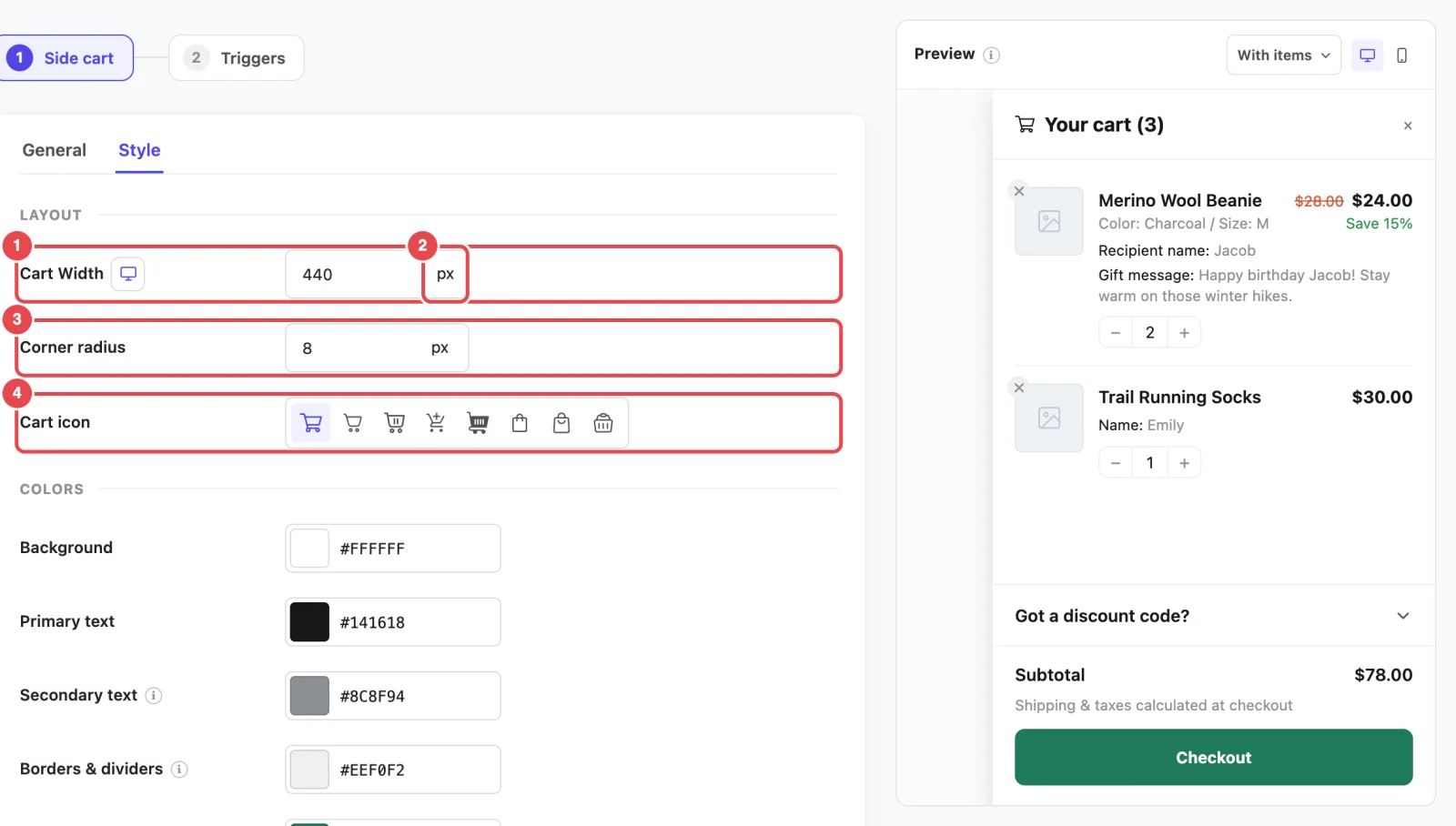Screen dimensions: 1456x826
Task: Edit the Primary text hex code #141618
Action: [x=372, y=622]
